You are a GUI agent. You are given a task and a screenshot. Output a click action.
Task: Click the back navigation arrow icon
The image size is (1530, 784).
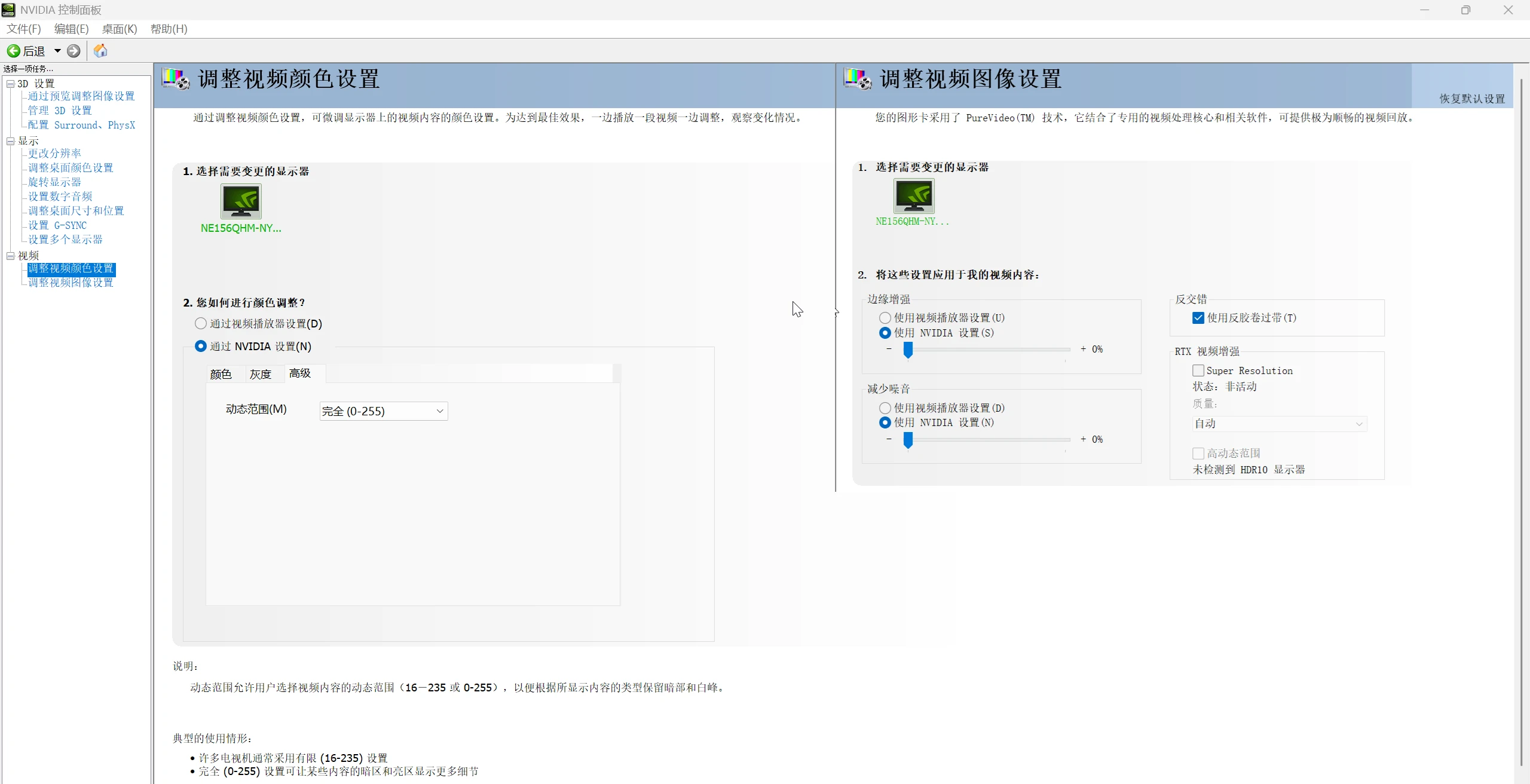(x=13, y=51)
